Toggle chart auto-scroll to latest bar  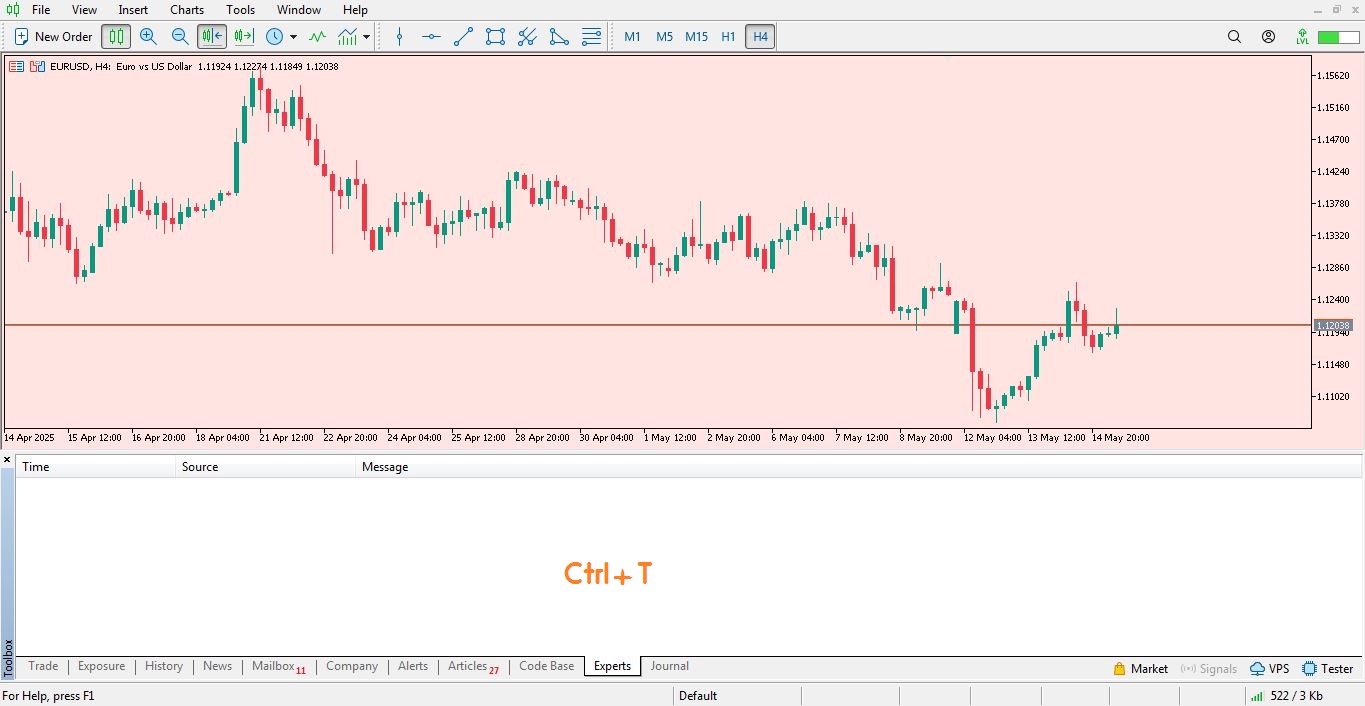click(x=212, y=37)
